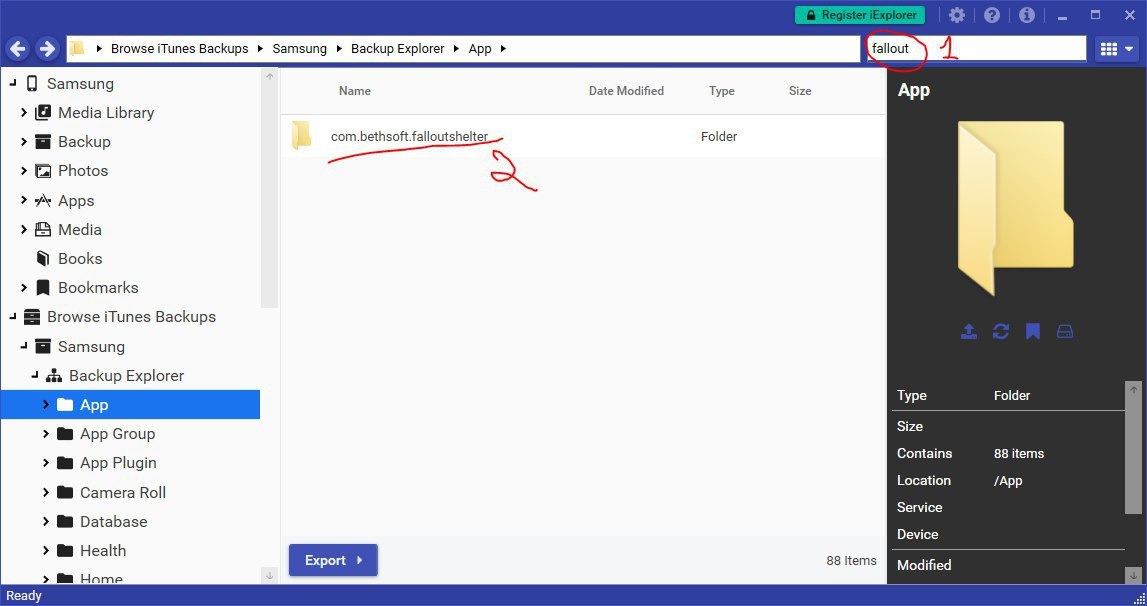Select the com.bethsoft.falloutshelter folder
The width and height of the screenshot is (1147, 606).
point(409,136)
